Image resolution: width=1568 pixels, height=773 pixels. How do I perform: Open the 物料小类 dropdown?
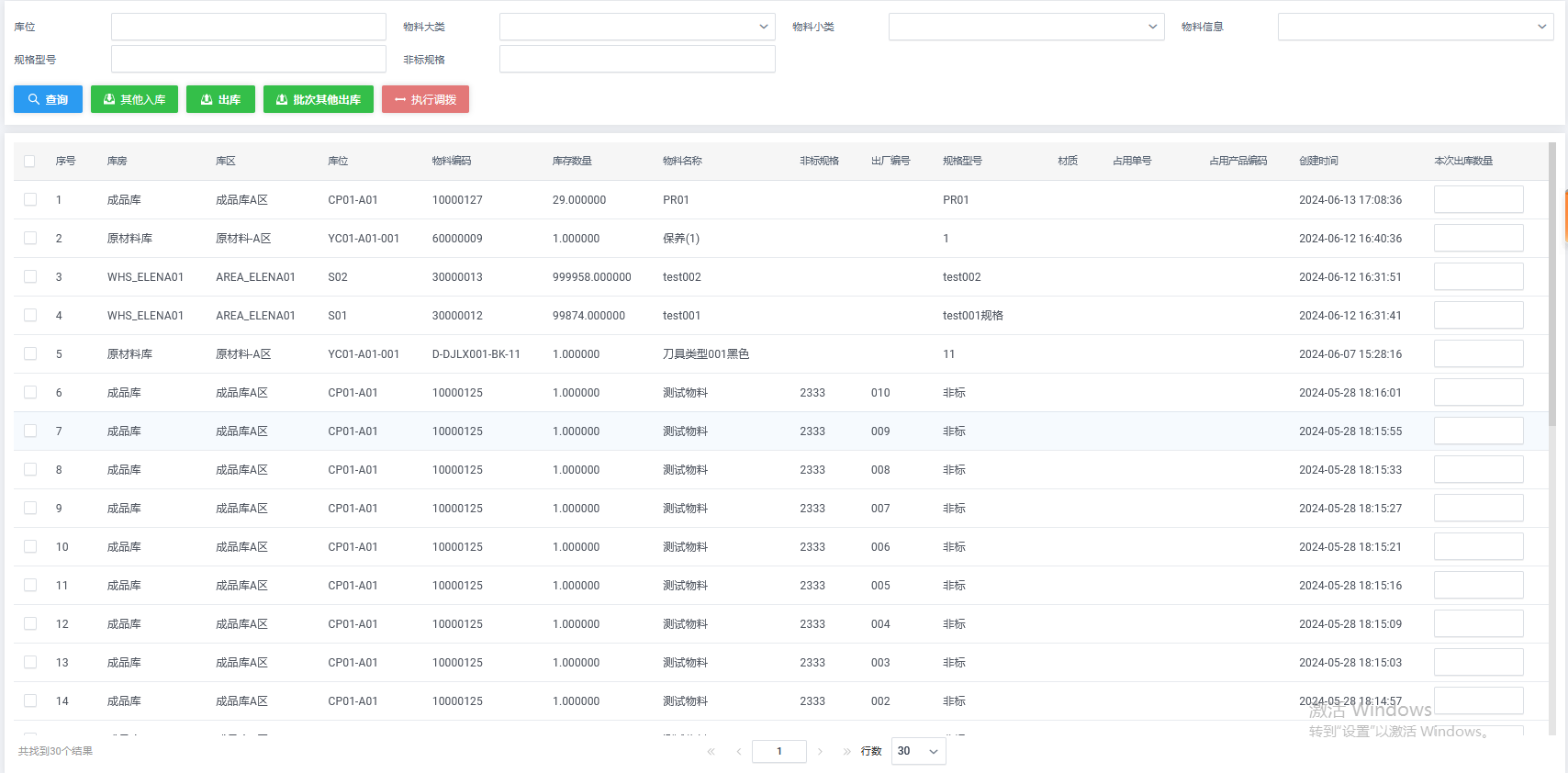pos(1026,27)
